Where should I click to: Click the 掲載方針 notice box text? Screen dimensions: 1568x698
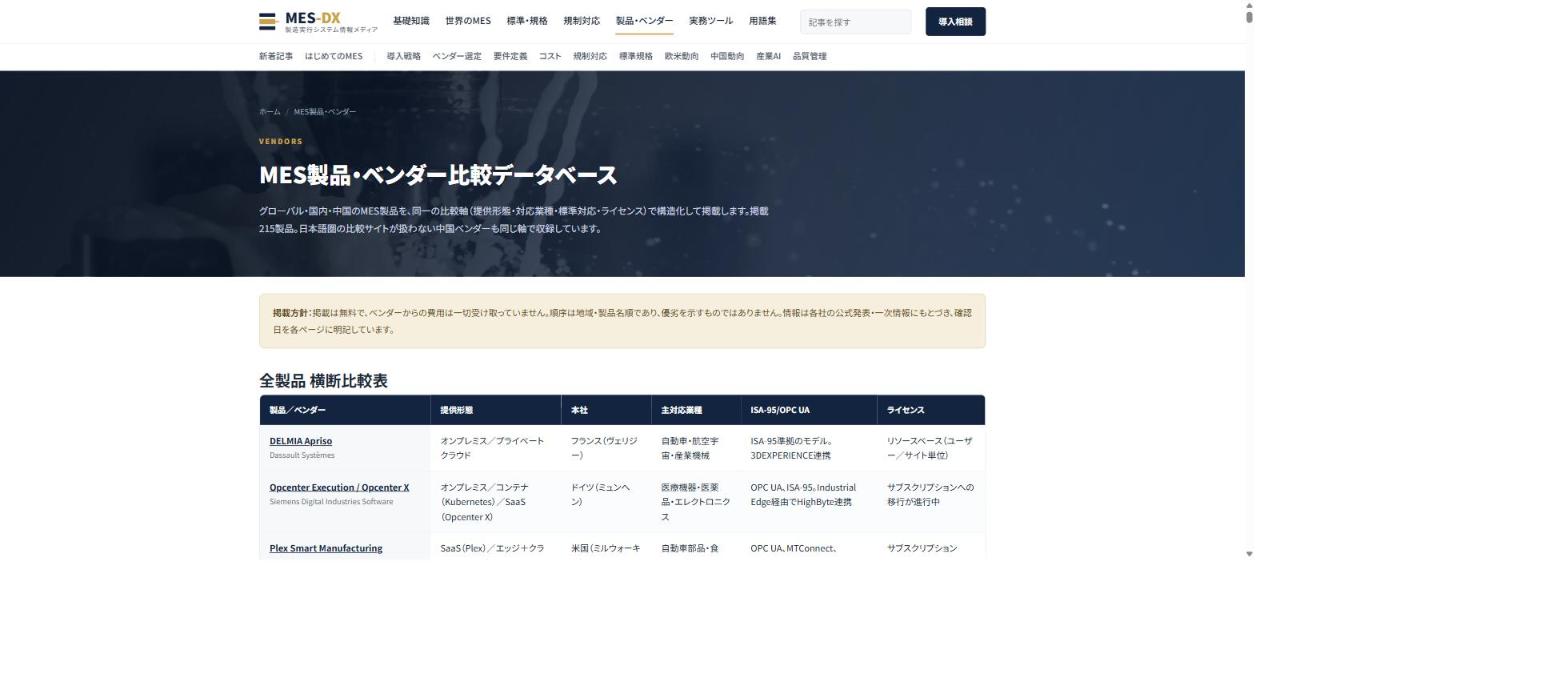(x=622, y=321)
